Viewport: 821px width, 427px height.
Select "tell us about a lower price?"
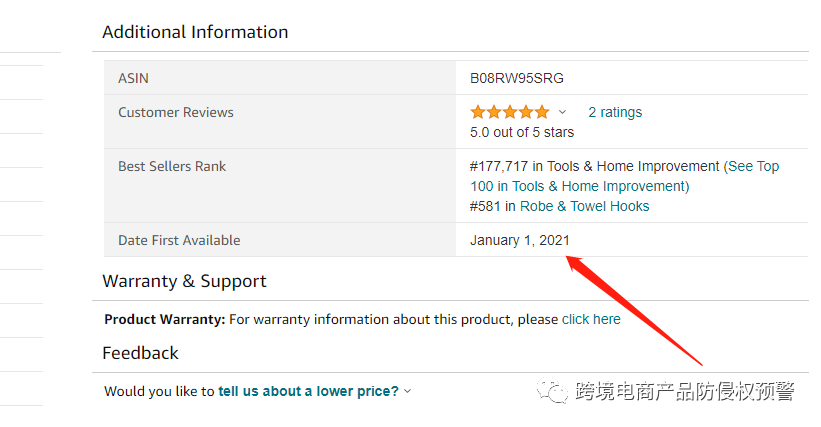coord(308,391)
